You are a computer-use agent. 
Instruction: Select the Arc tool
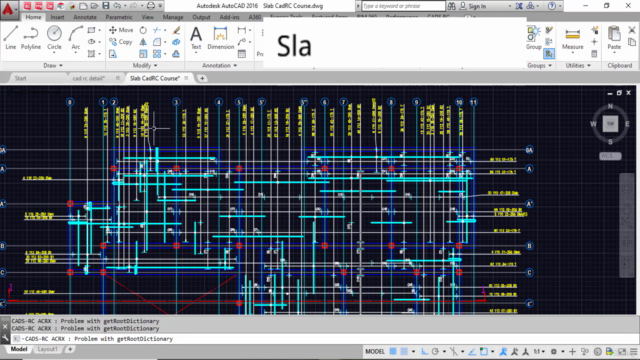76,38
